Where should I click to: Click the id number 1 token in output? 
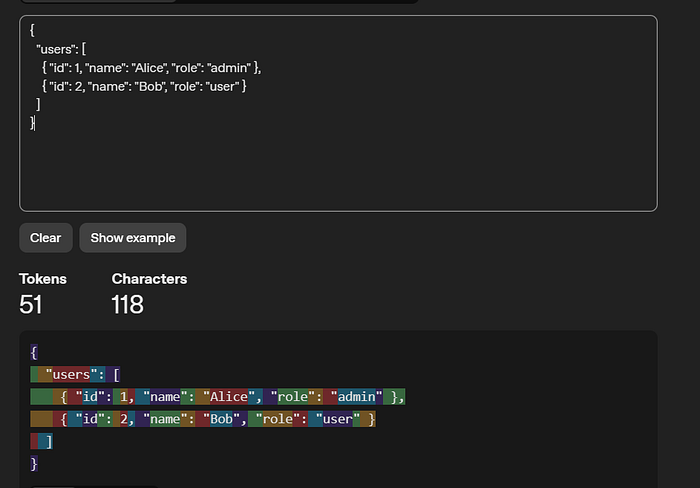124,397
